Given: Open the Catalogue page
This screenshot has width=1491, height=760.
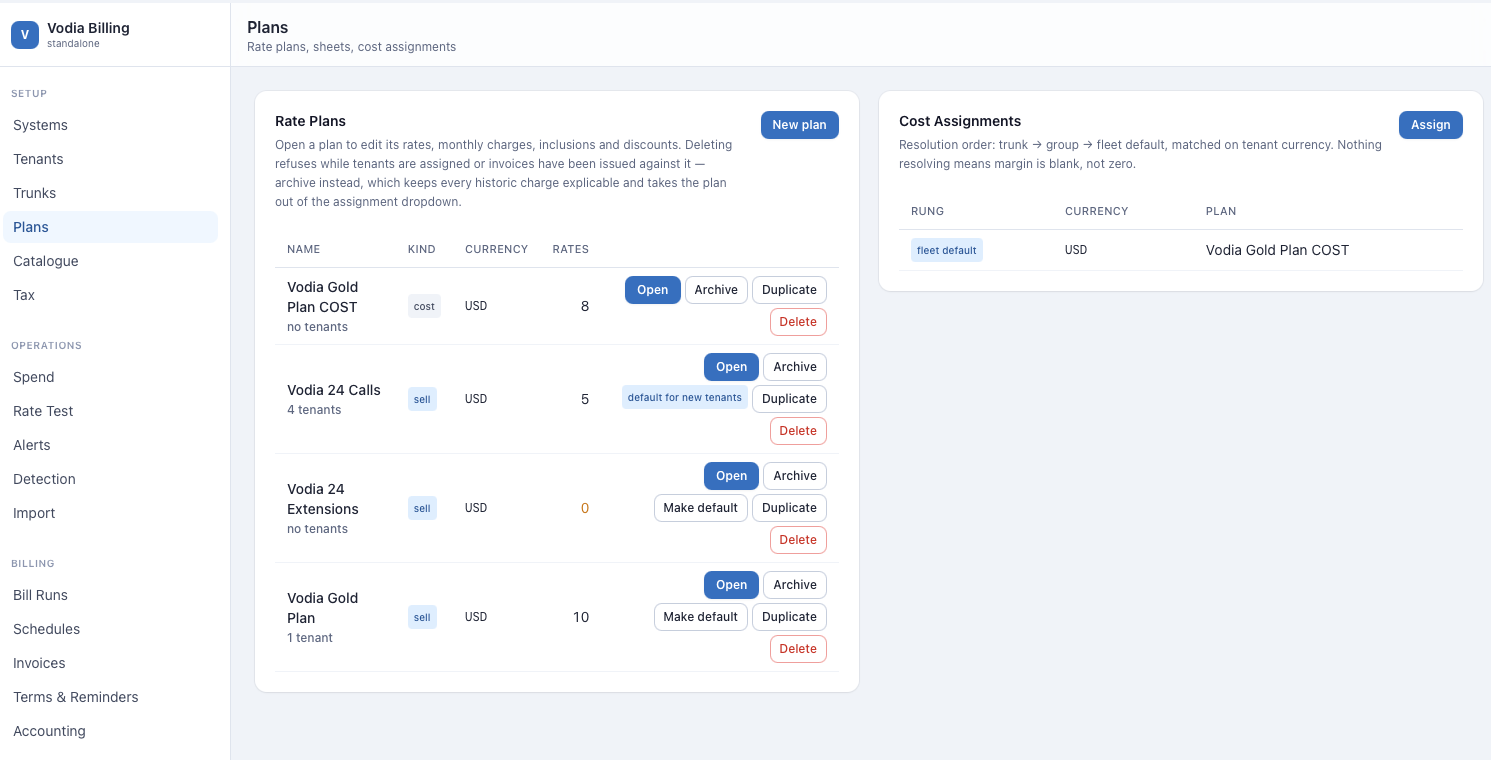Looking at the screenshot, I should [110, 261].
